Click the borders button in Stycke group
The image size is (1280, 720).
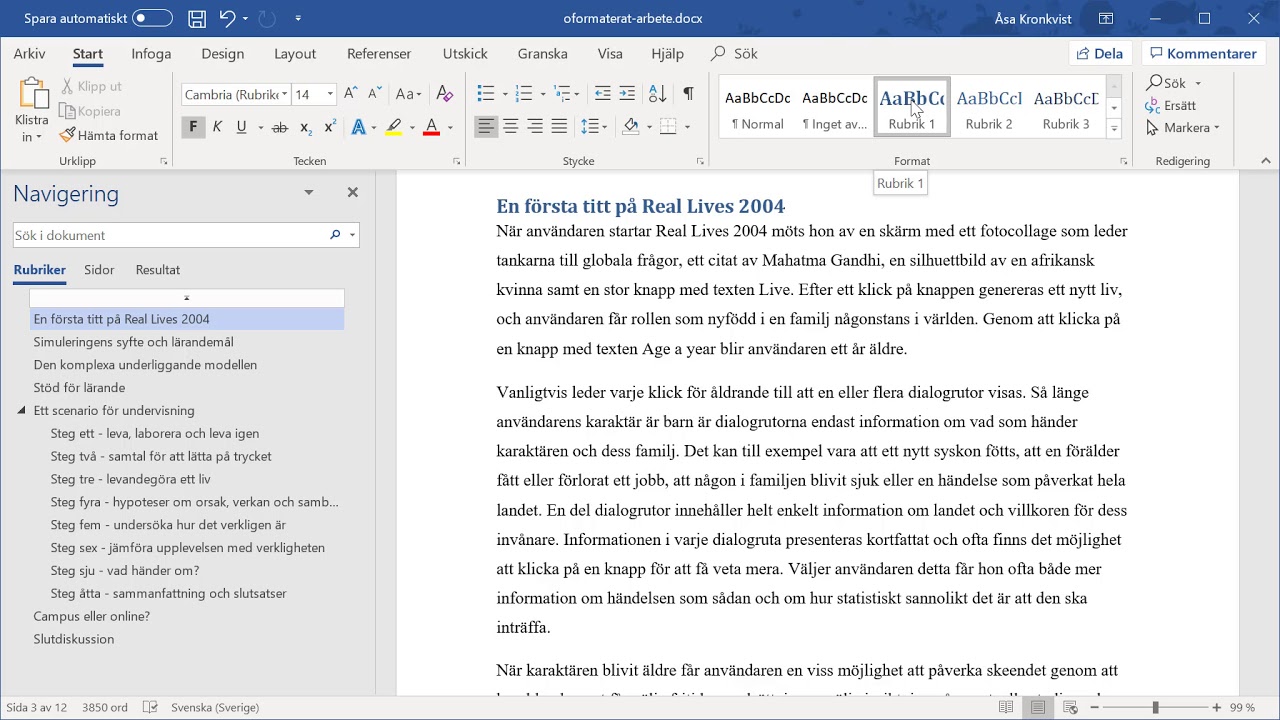click(x=668, y=127)
